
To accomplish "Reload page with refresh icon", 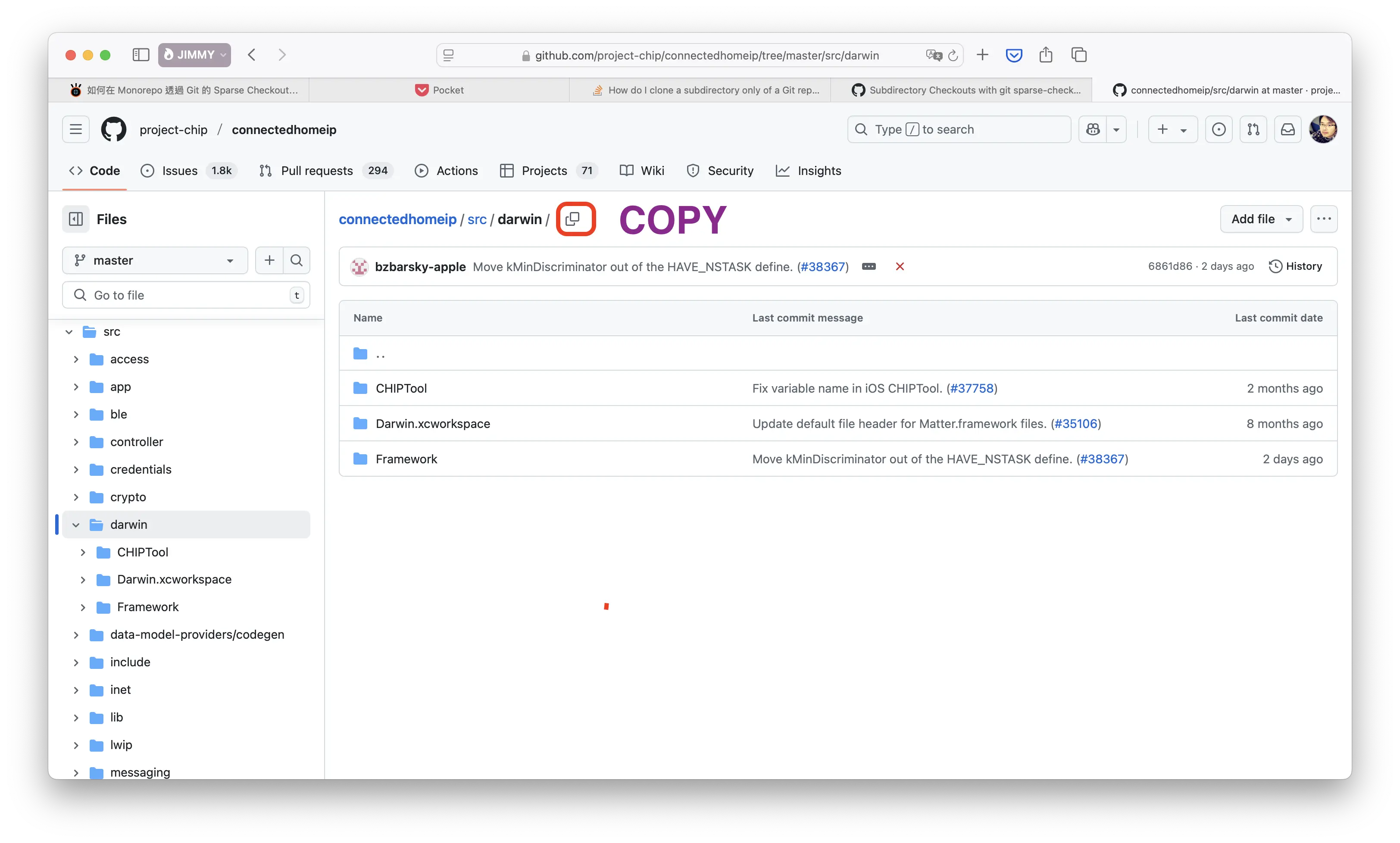I will pos(953,55).
